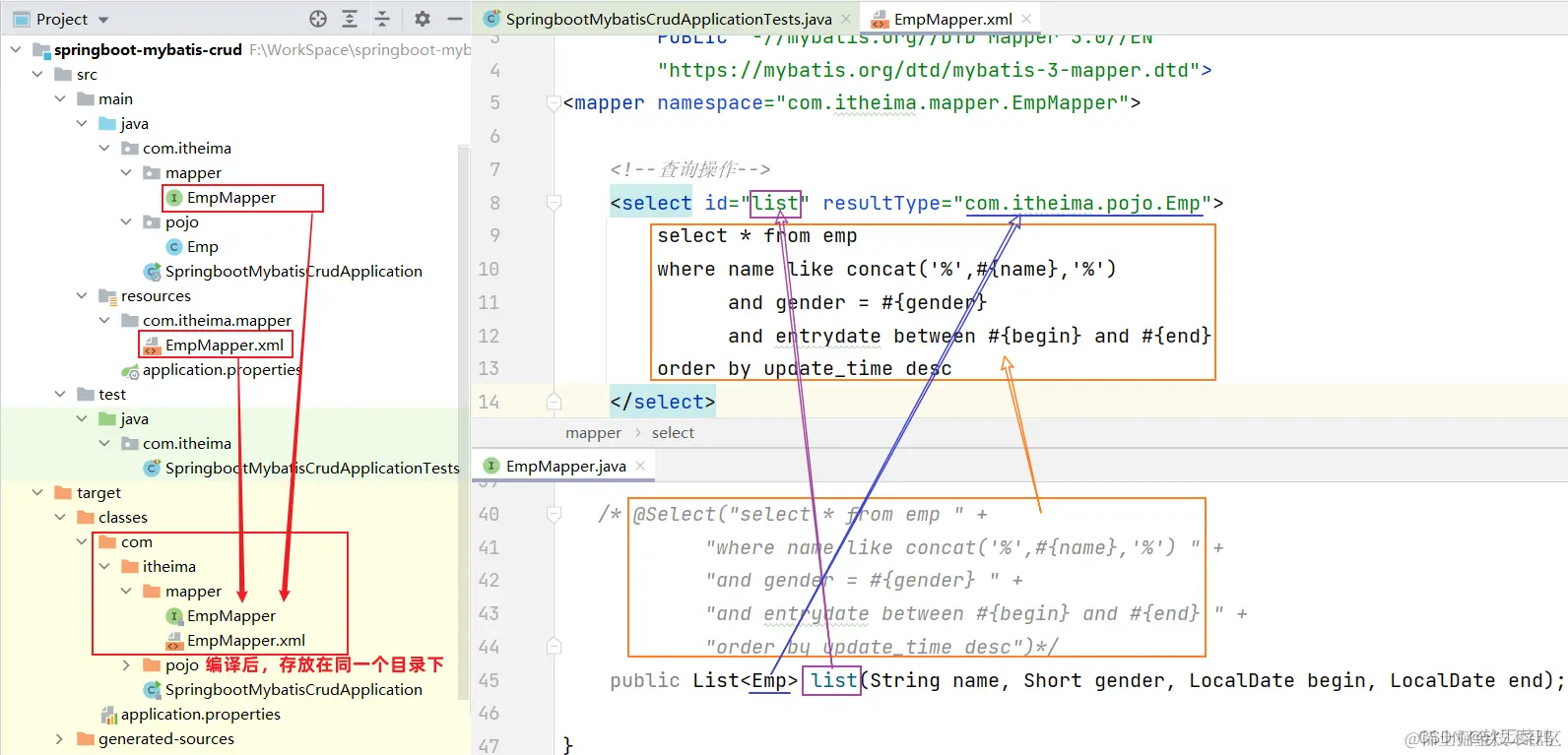Click the Expand All icon in Project toolbar
This screenshot has height=755, width=1568.
coord(350,19)
